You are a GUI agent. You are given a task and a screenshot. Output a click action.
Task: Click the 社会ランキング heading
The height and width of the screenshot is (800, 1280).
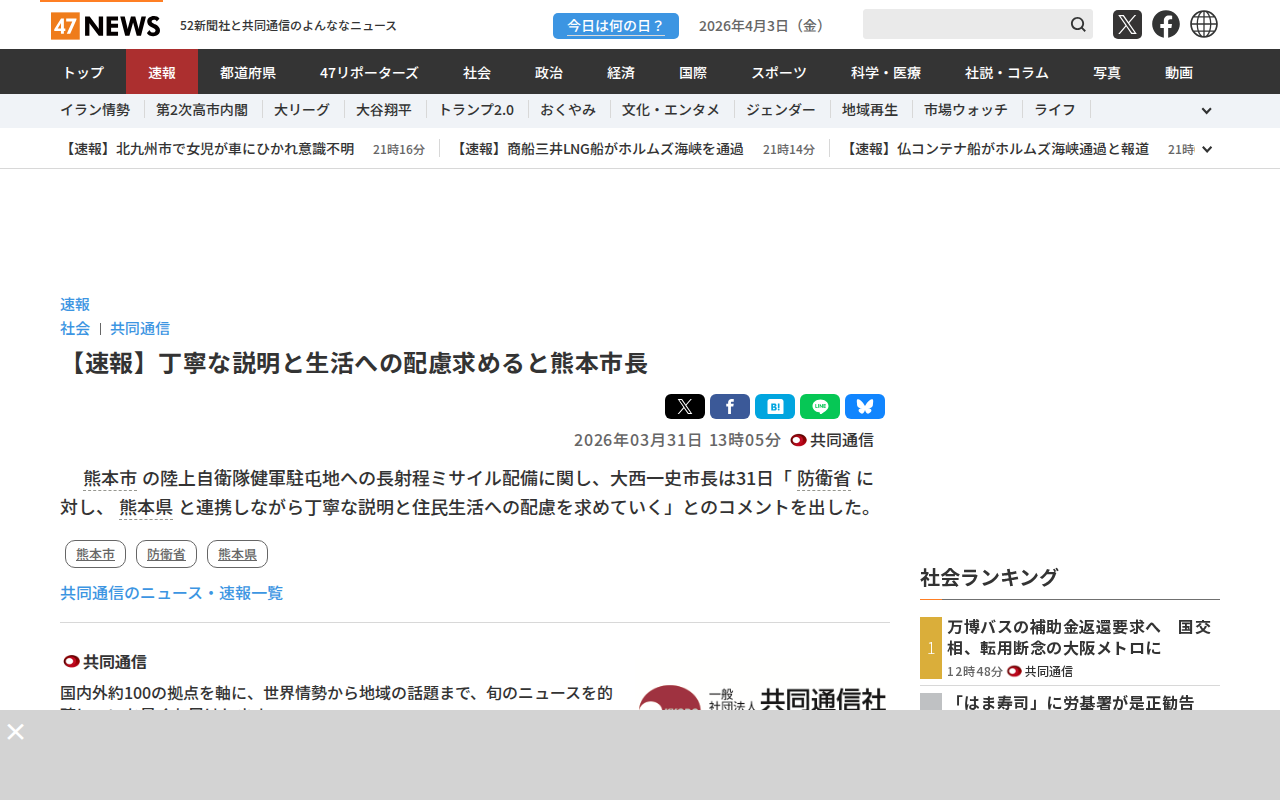[x=989, y=577]
